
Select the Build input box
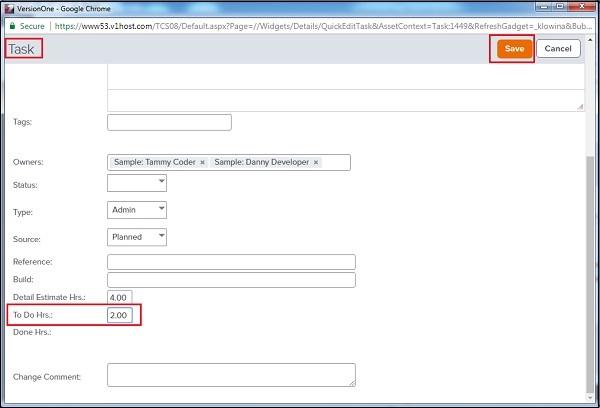(231, 279)
